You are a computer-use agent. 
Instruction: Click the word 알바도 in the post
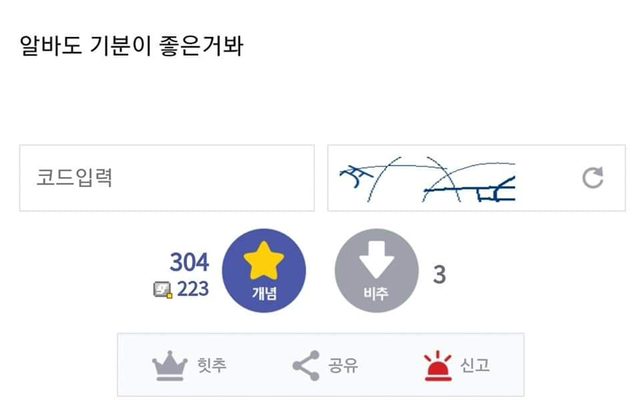coord(51,45)
